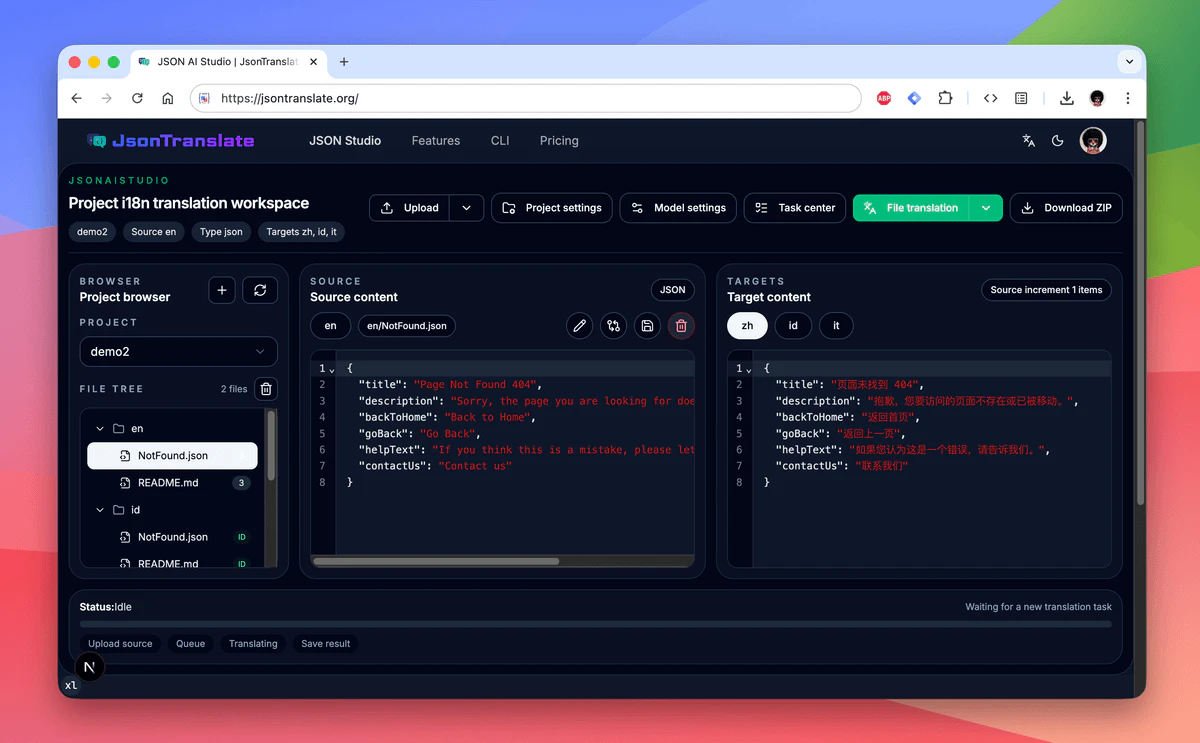Click the file tree vertical scrollbar

coord(270,447)
